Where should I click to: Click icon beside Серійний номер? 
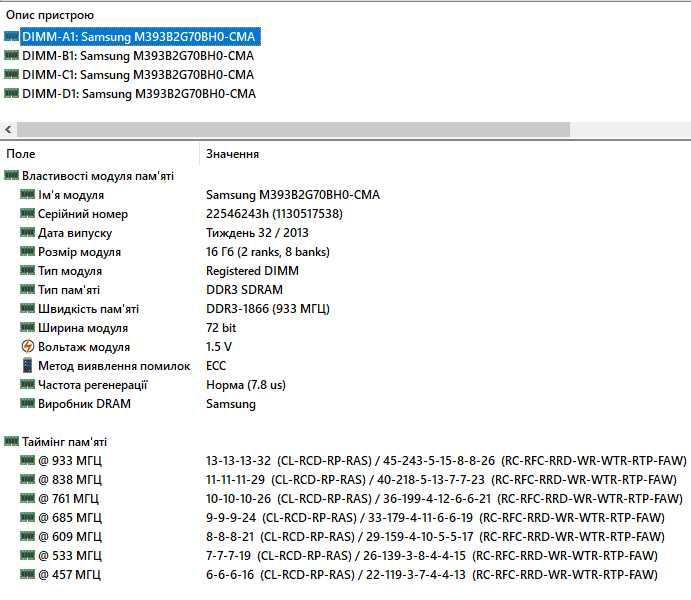(x=27, y=213)
